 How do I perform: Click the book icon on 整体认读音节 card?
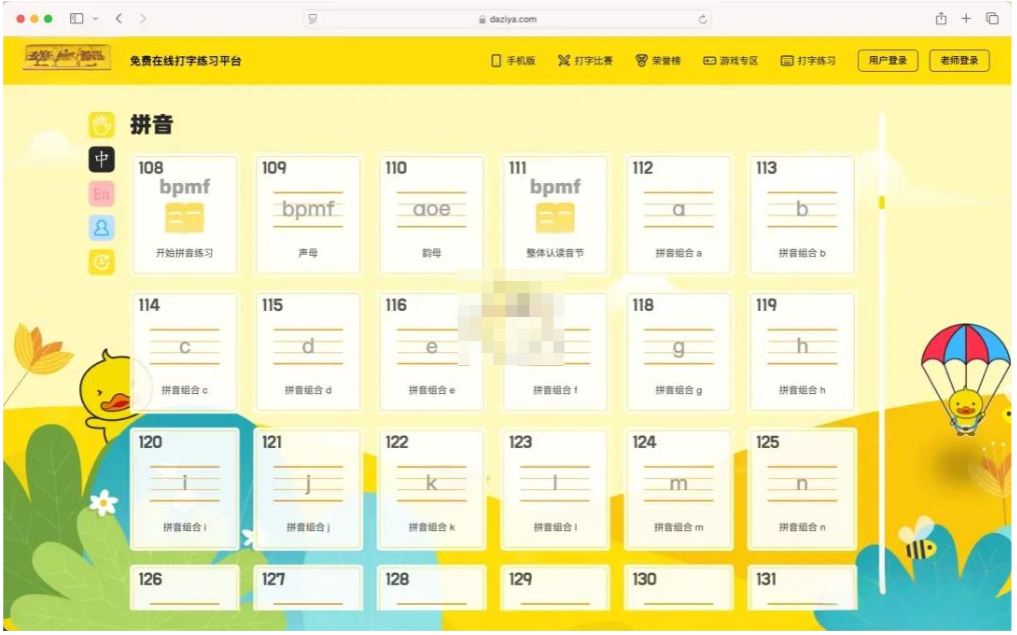click(x=555, y=215)
